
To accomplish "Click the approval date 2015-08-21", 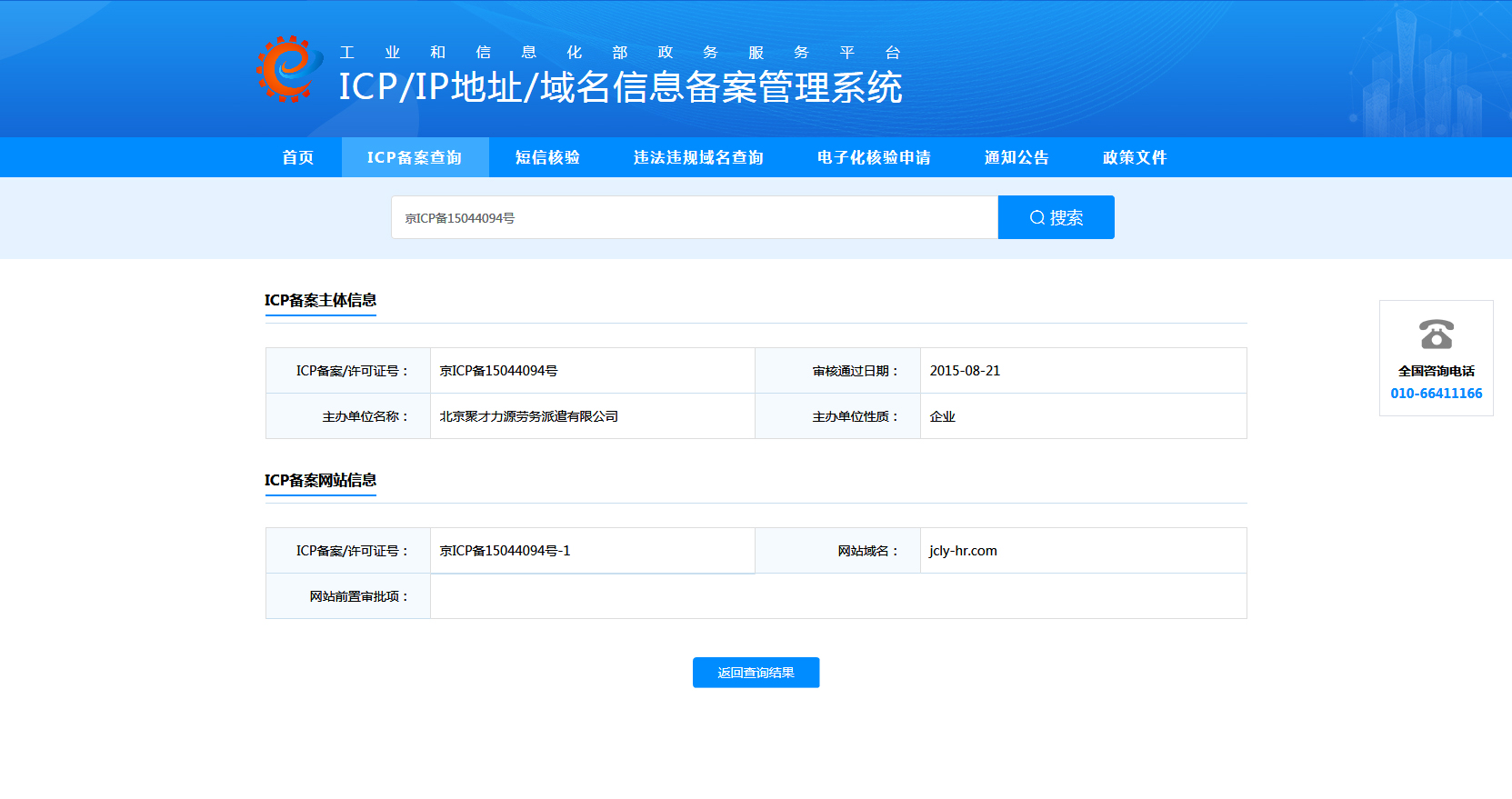I will 965,371.
